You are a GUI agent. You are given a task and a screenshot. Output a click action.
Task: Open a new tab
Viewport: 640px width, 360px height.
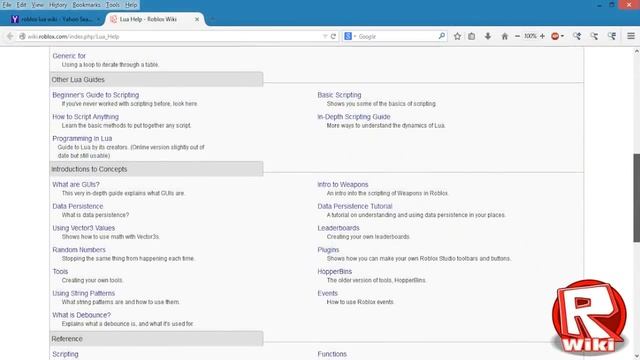coord(213,19)
